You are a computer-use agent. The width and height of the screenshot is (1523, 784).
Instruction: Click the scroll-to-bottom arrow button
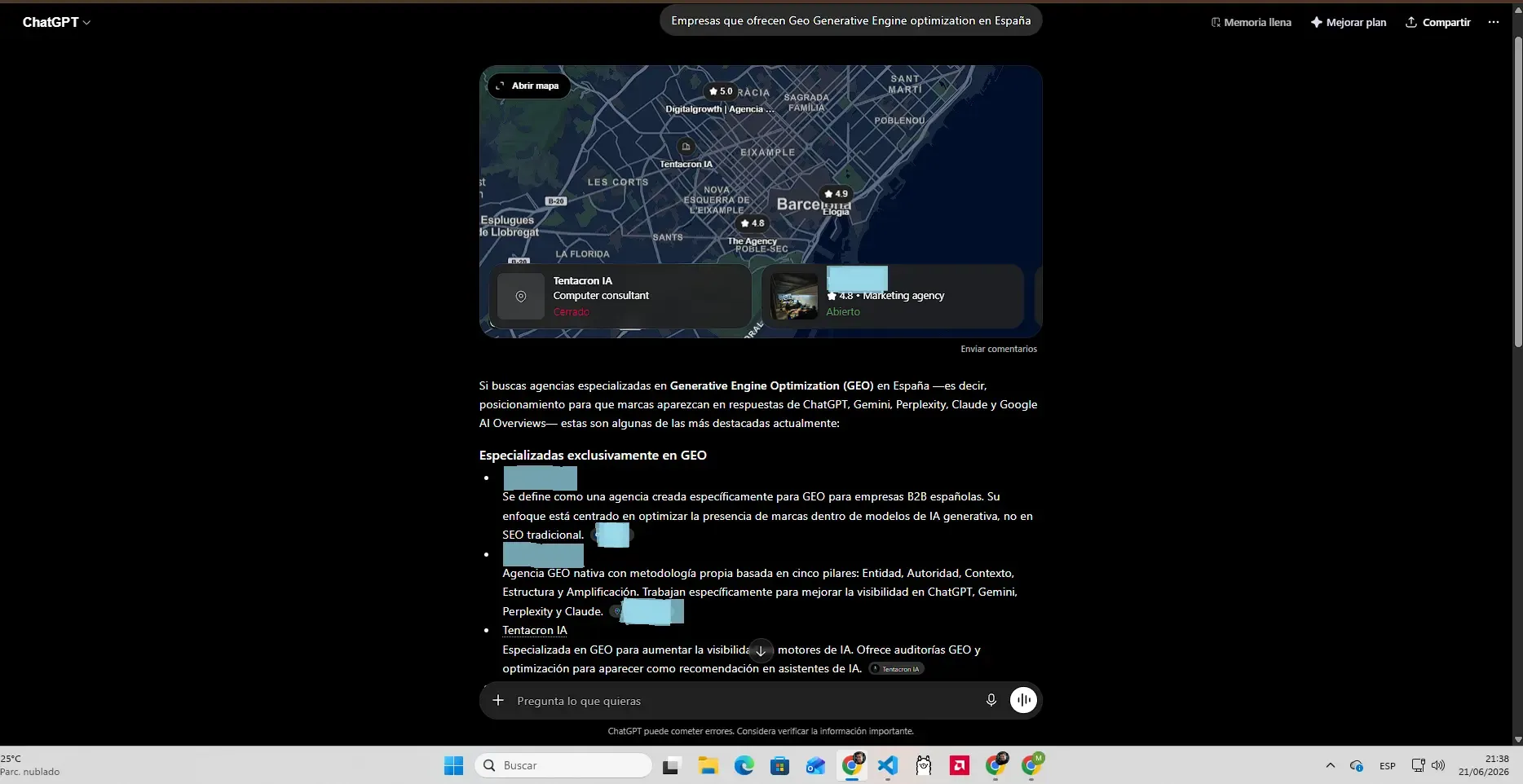pos(761,650)
